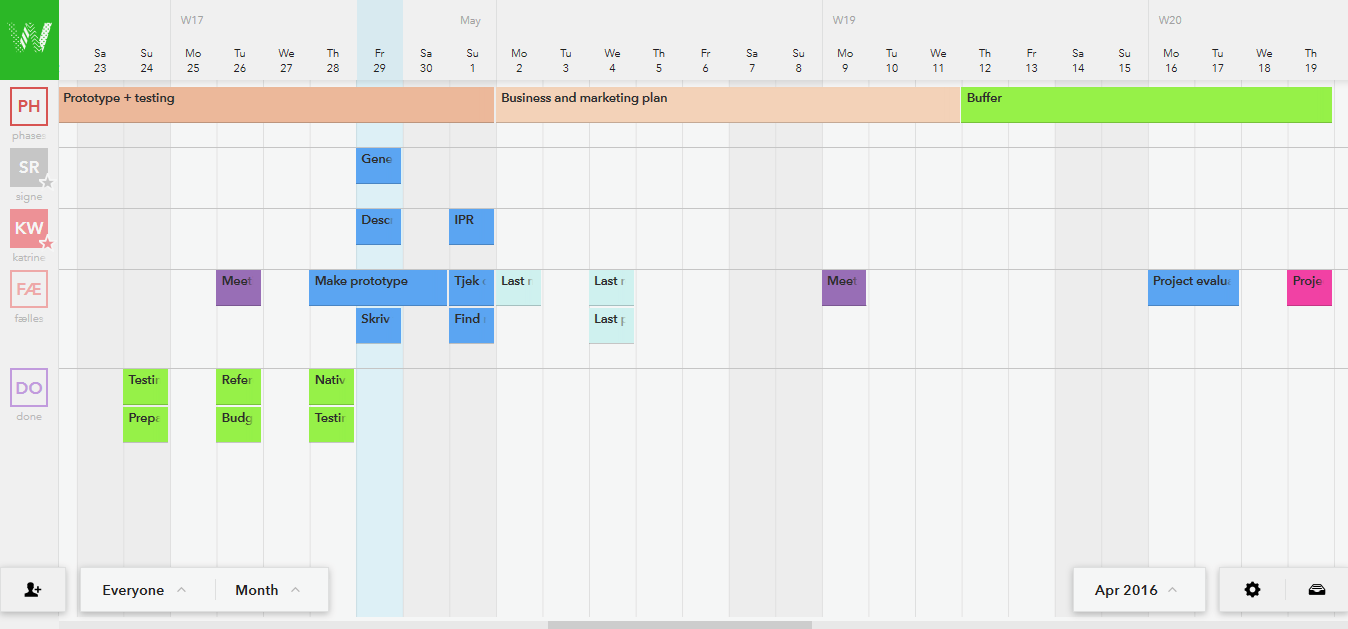Screen dimensions: 1348x629
Task: Click the purple Meet task on Tuesday 26
Action: pyautogui.click(x=238, y=288)
